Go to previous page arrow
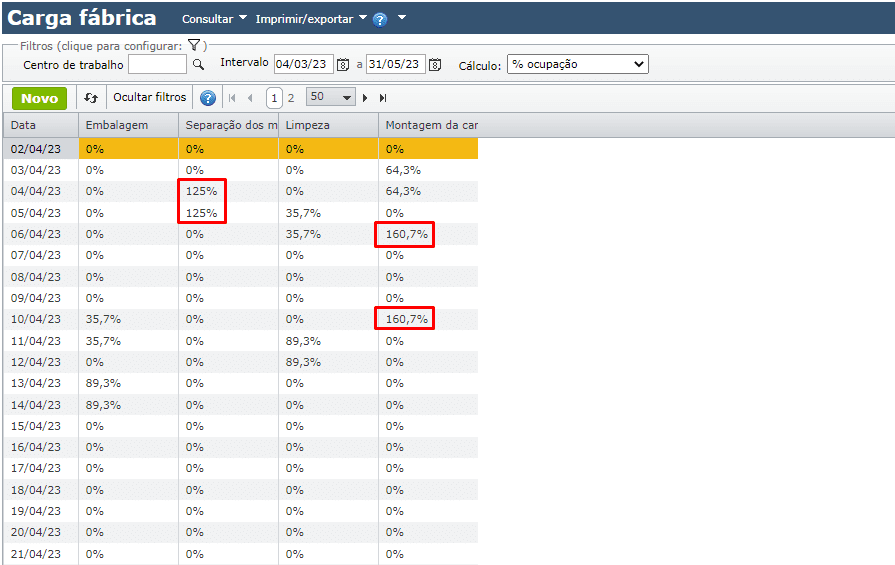 tap(250, 98)
